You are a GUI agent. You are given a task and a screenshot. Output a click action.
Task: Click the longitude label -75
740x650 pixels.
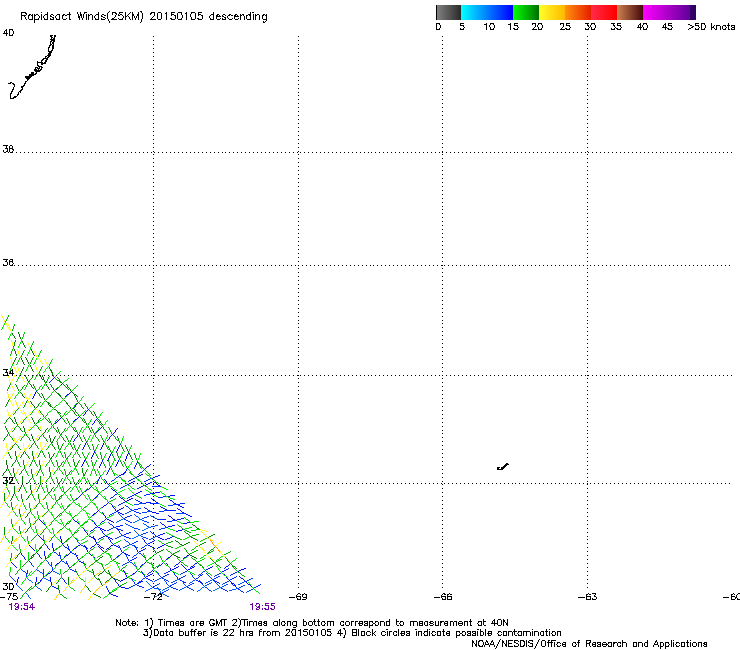click(9, 596)
